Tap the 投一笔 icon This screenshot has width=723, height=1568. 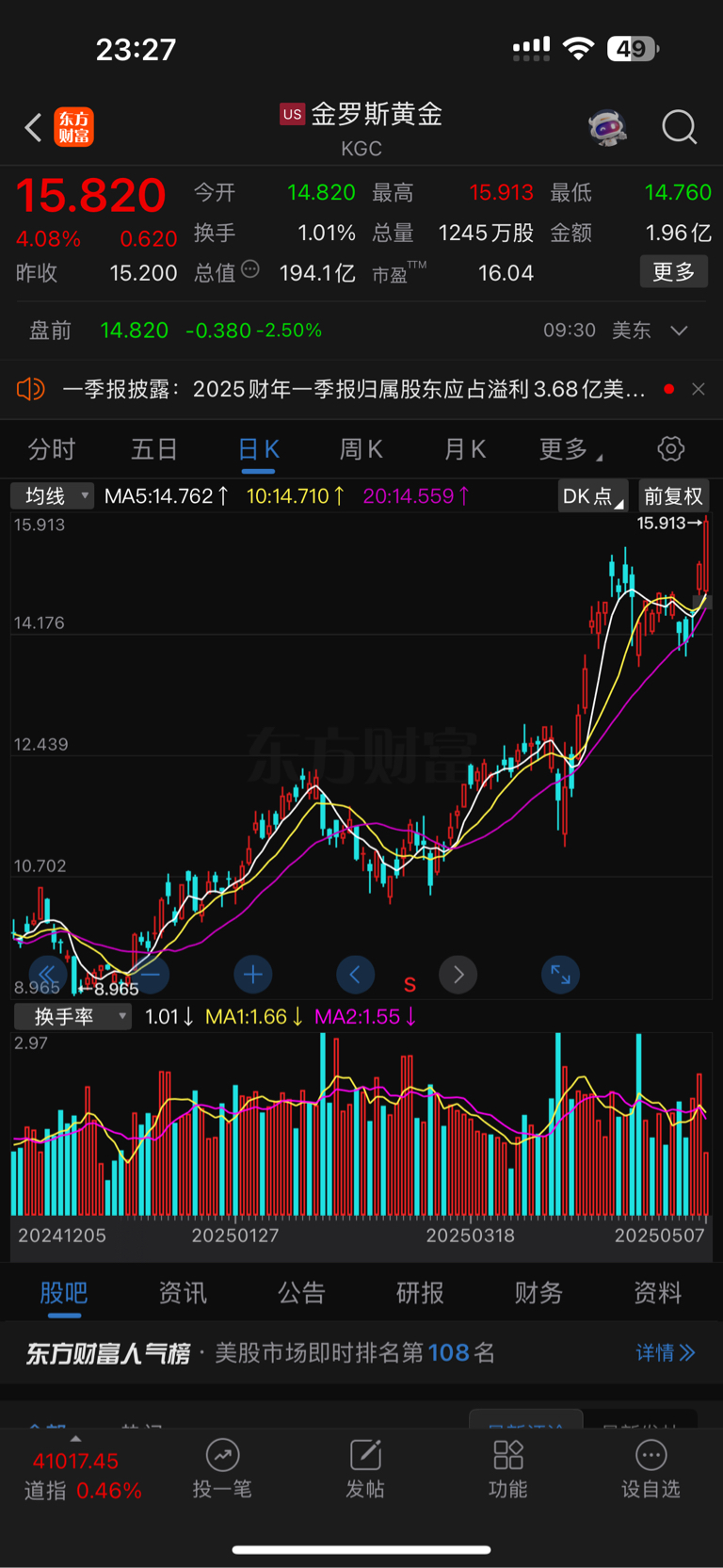[x=222, y=1455]
